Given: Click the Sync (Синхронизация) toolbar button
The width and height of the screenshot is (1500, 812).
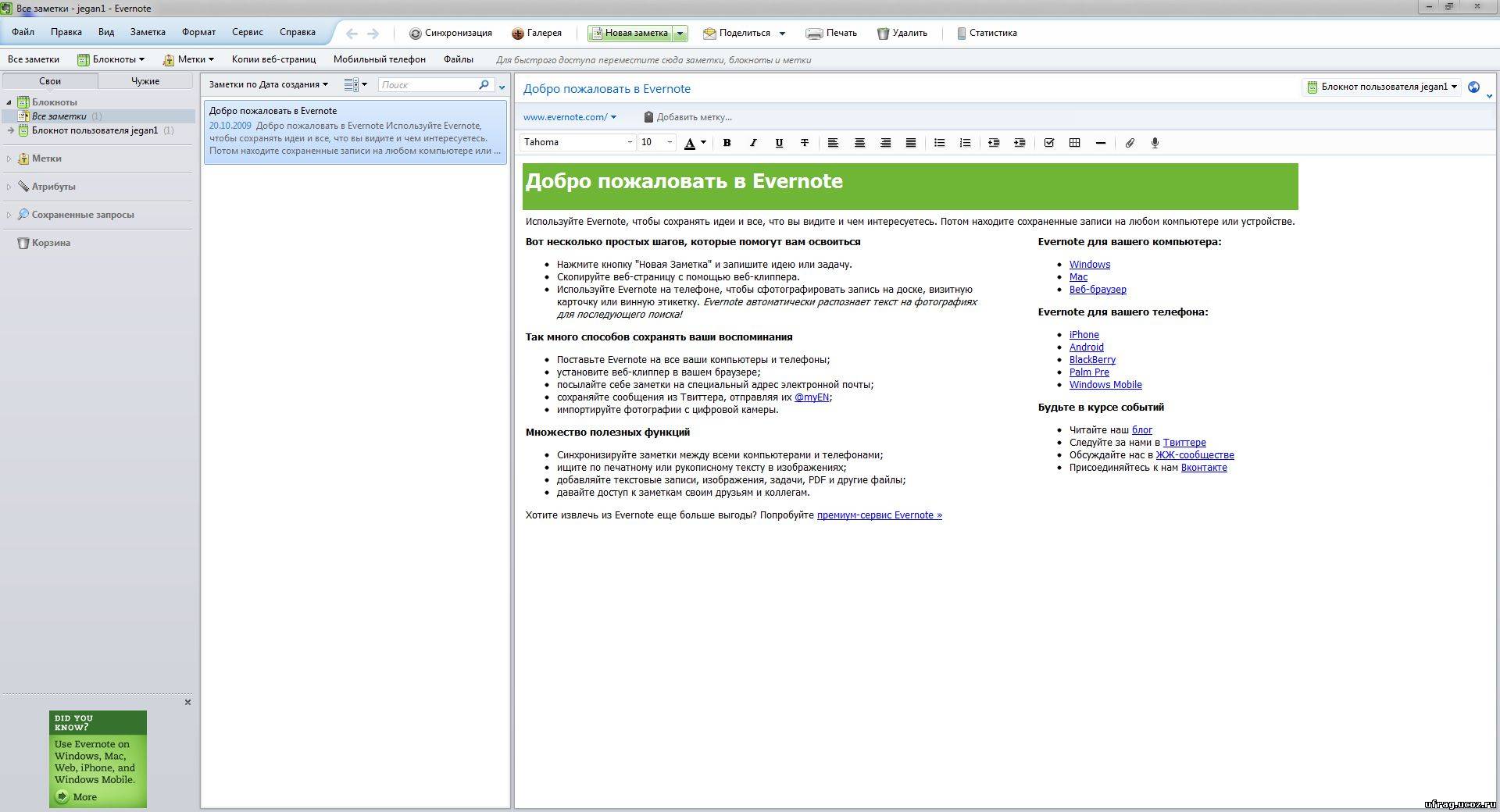Looking at the screenshot, I should tap(451, 33).
